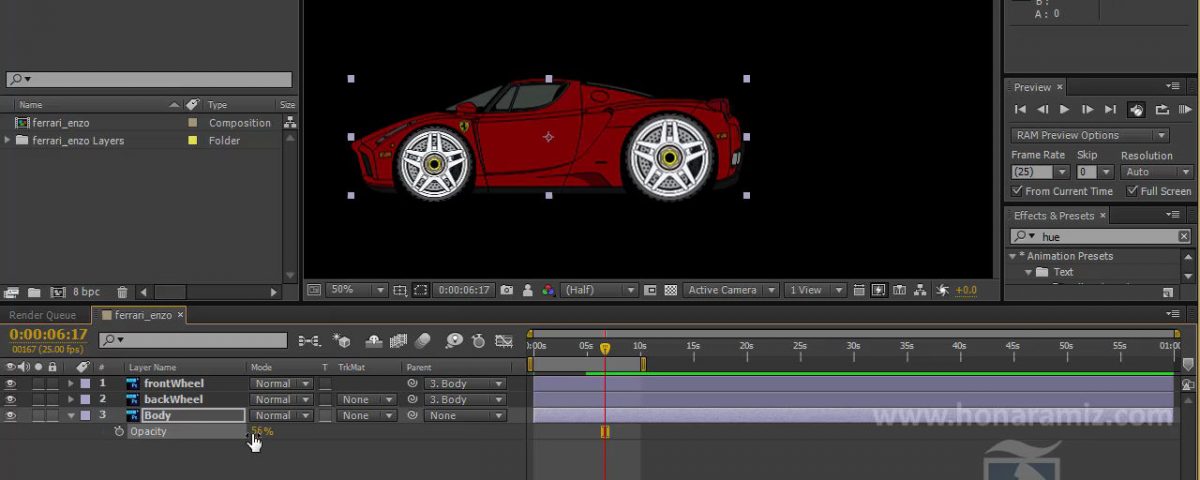Viewport: 1200px width, 480px height.
Task: Create a new composition from Project panel
Action: pyautogui.click(x=57, y=292)
